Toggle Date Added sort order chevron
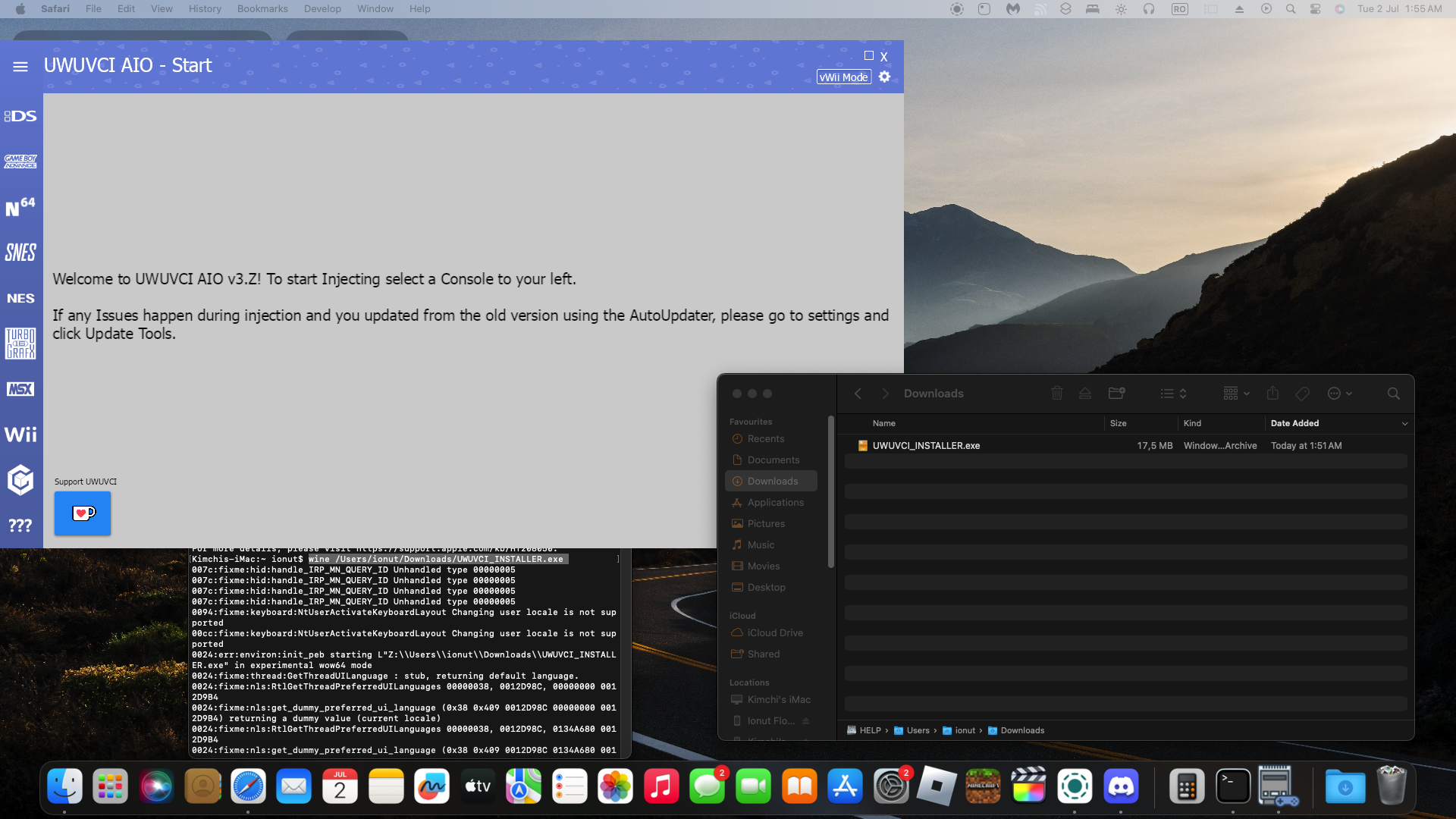 pyautogui.click(x=1404, y=424)
